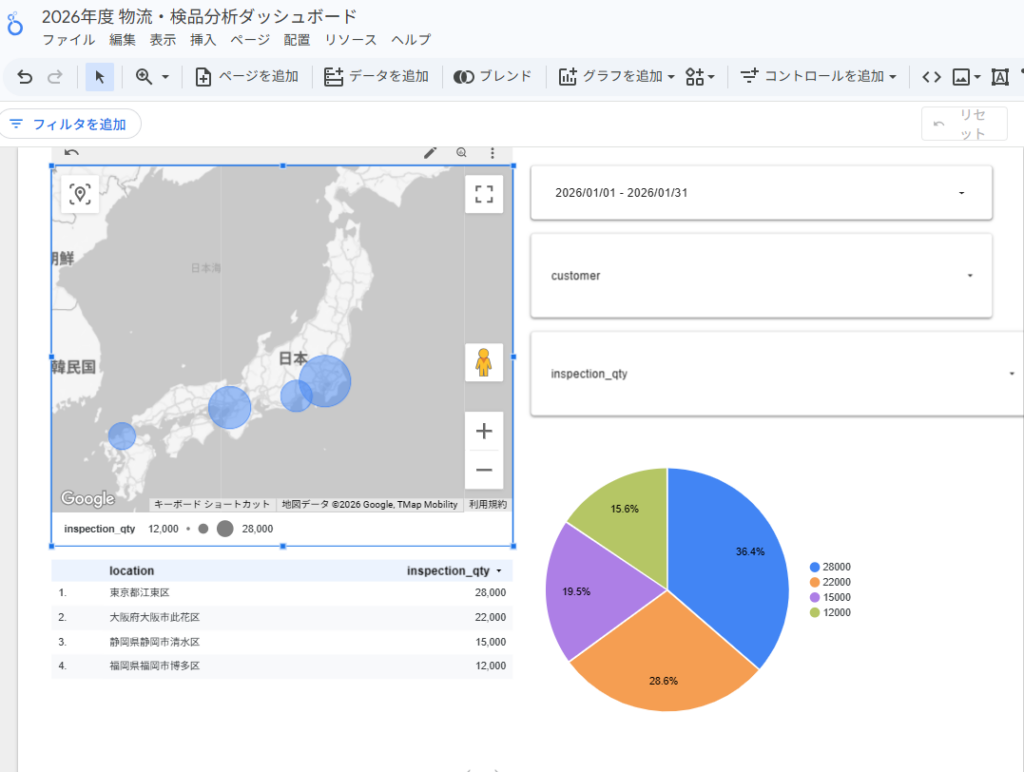Click the Looker Studio logo
Image resolution: width=1024 pixels, height=772 pixels.
pyautogui.click(x=16, y=26)
